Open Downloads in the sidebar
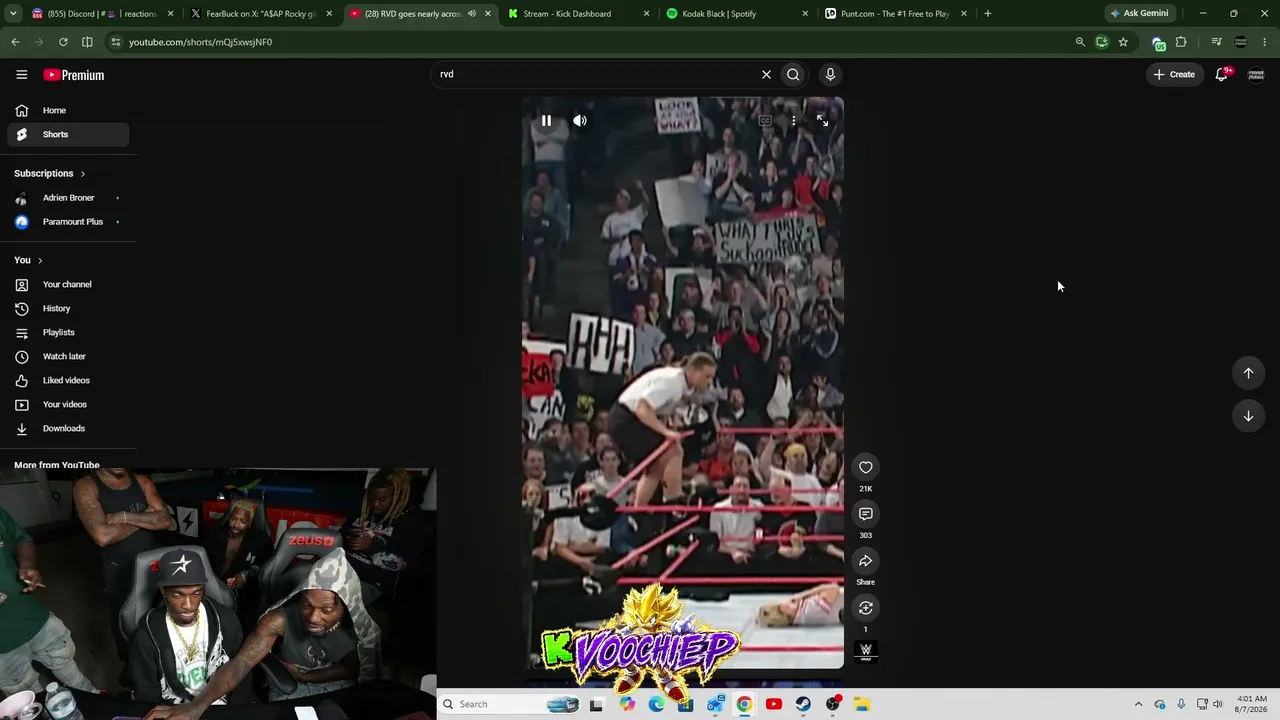 pos(68,429)
